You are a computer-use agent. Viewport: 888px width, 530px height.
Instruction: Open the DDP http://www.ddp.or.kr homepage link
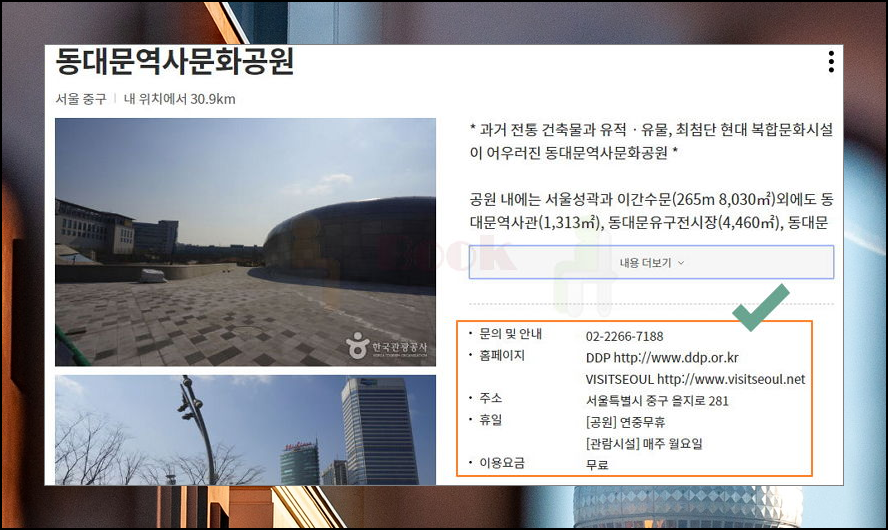point(662,358)
